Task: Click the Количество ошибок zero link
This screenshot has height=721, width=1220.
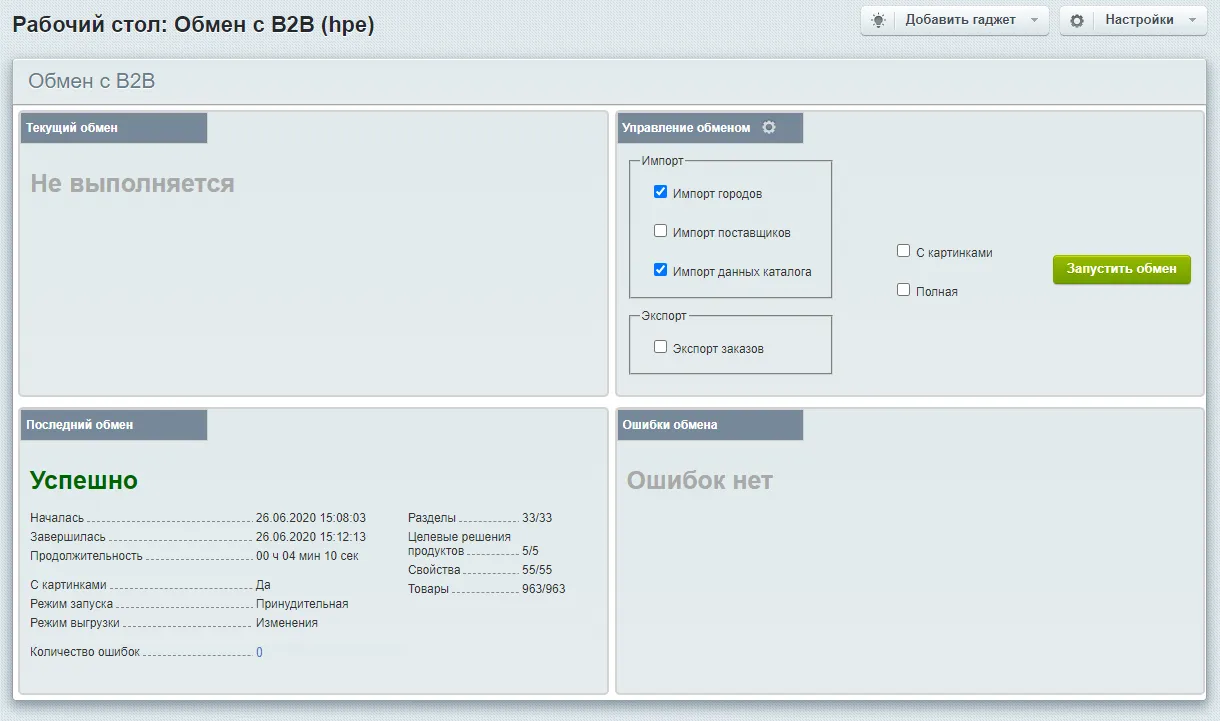Action: pyautogui.click(x=259, y=652)
